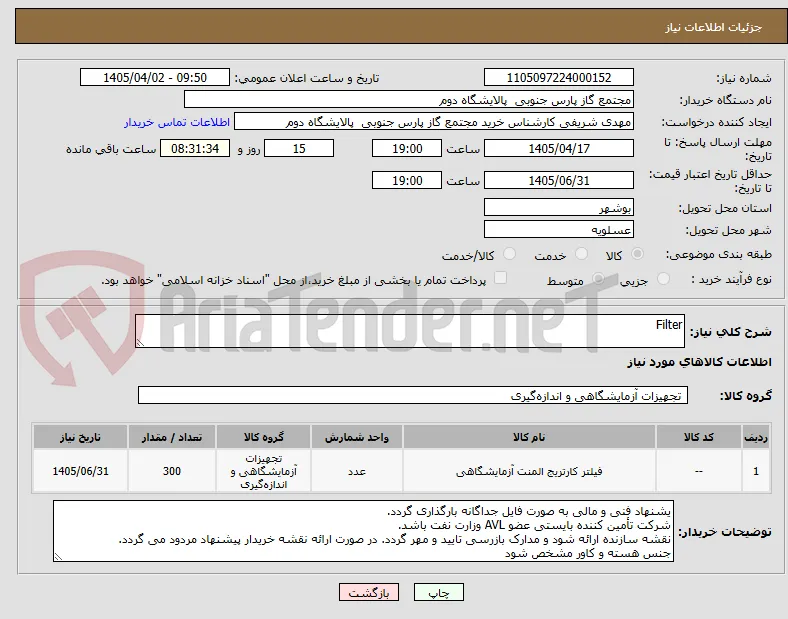This screenshot has height=619, width=788.
Task: Click the گروه کالا column header
Action: [263, 437]
